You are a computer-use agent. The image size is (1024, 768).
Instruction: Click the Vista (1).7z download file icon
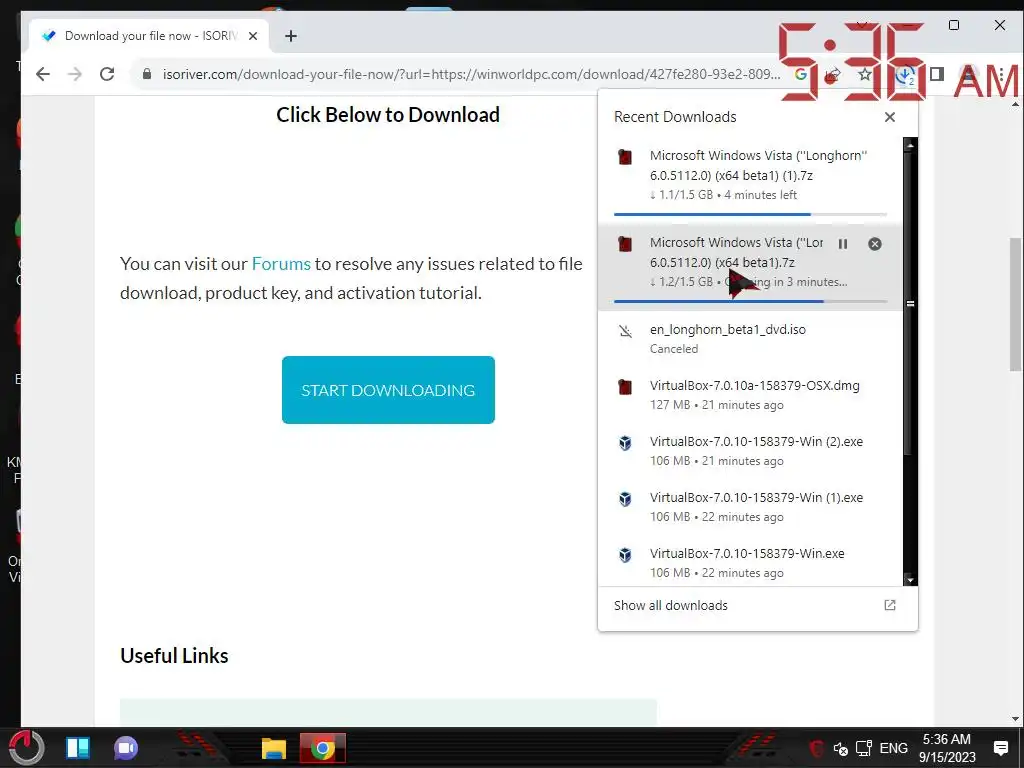tap(625, 157)
